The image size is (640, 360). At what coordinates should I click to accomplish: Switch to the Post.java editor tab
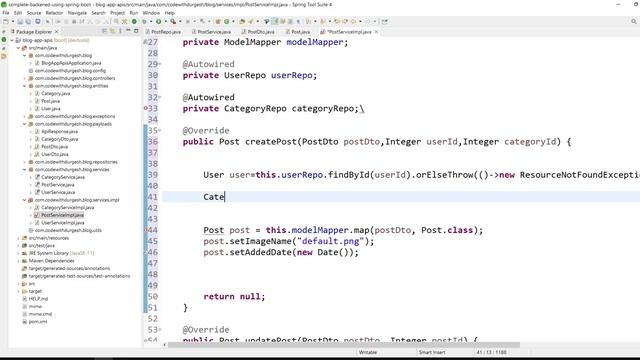coord(300,31)
